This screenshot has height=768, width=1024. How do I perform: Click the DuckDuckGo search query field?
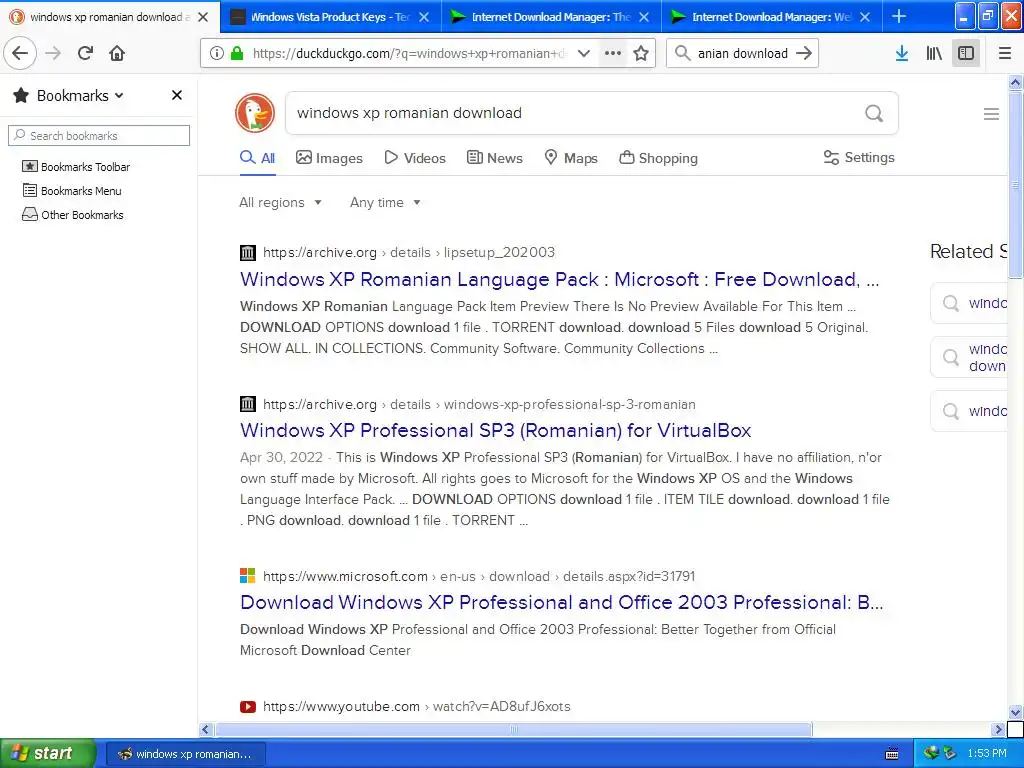click(x=575, y=113)
